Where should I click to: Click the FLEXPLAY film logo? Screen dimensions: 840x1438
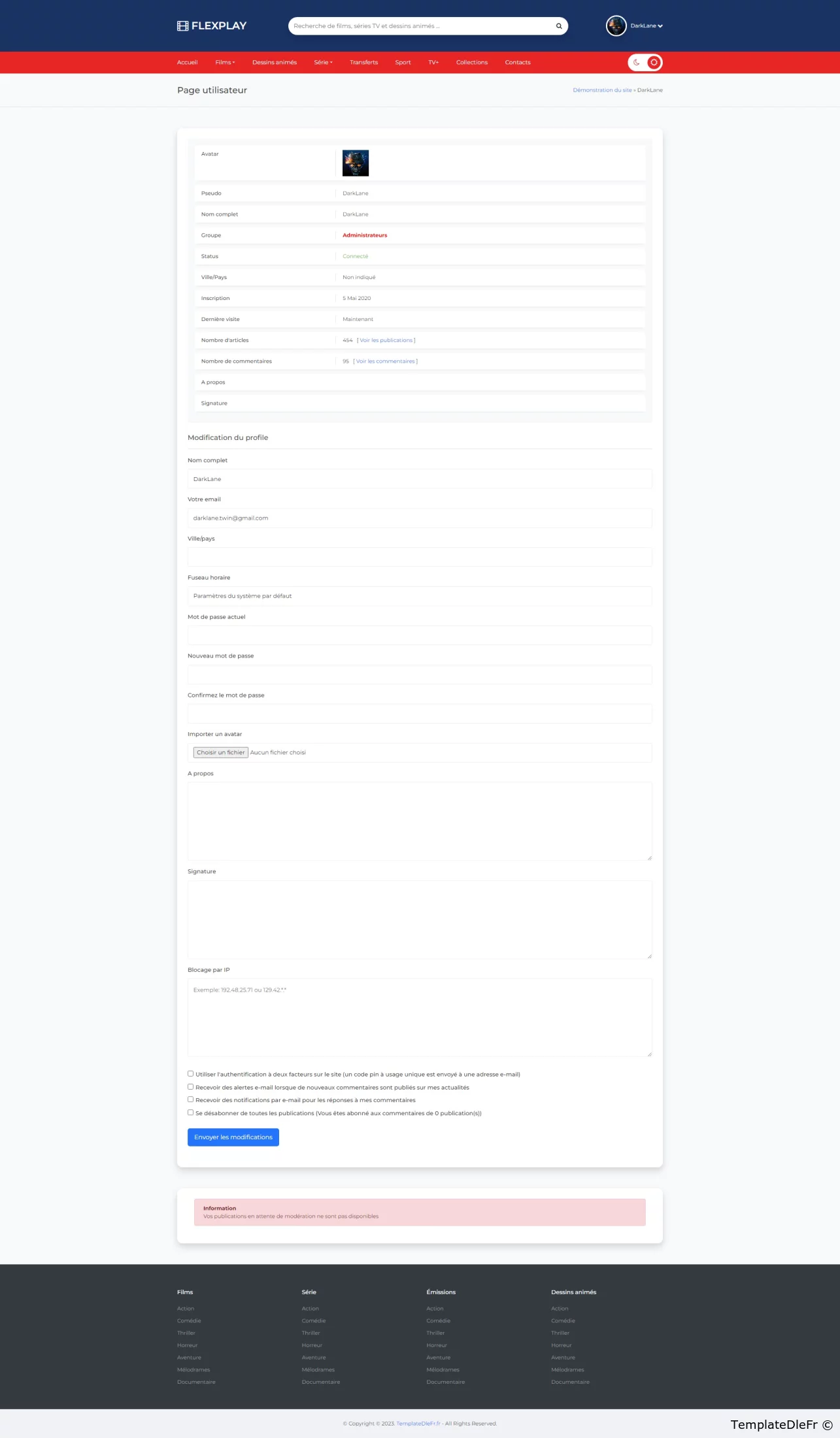[212, 26]
